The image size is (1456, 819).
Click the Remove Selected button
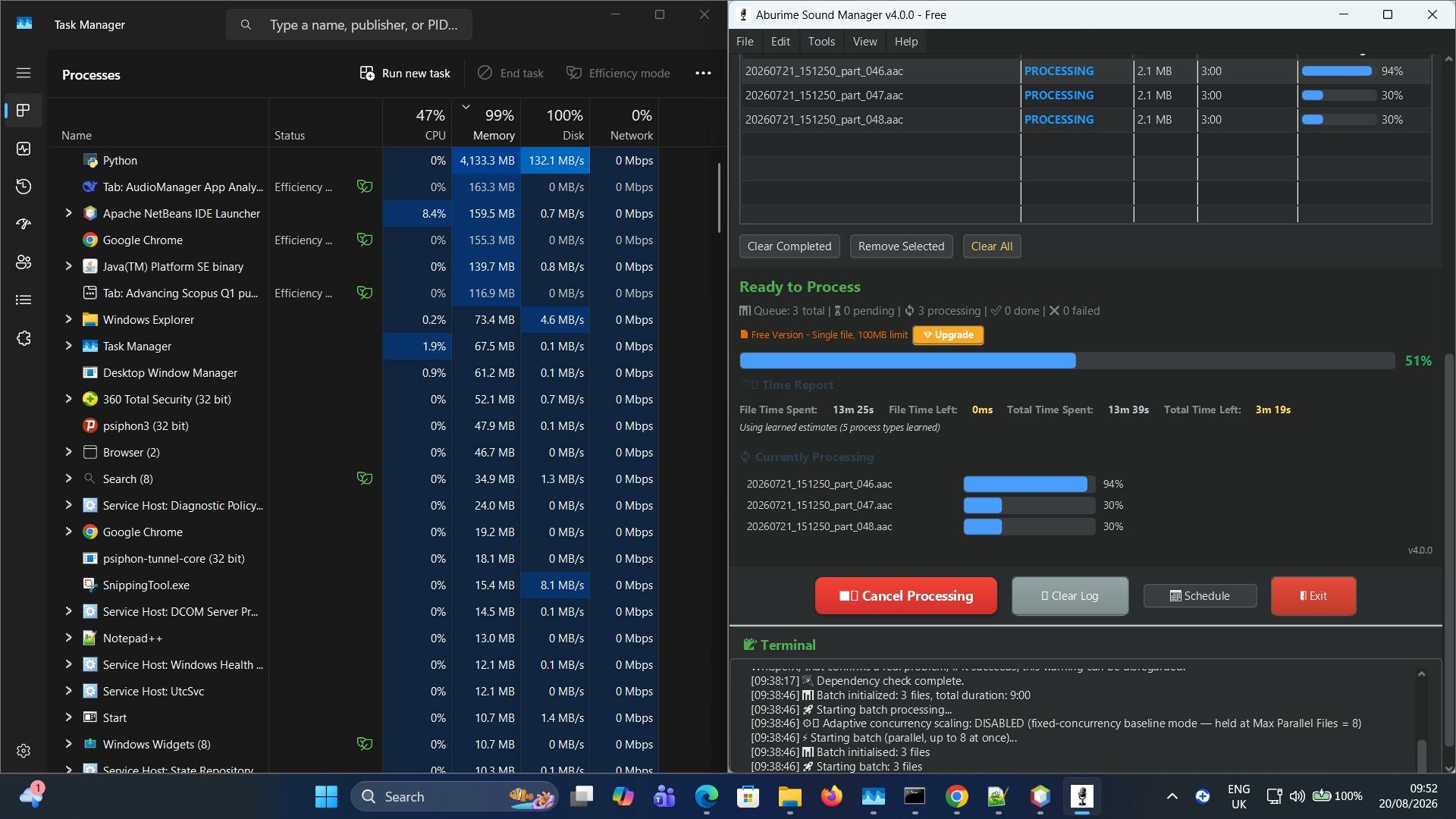tap(901, 246)
